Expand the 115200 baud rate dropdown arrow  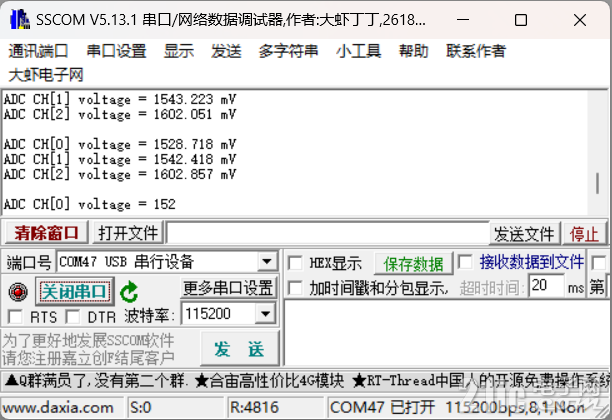click(265, 313)
